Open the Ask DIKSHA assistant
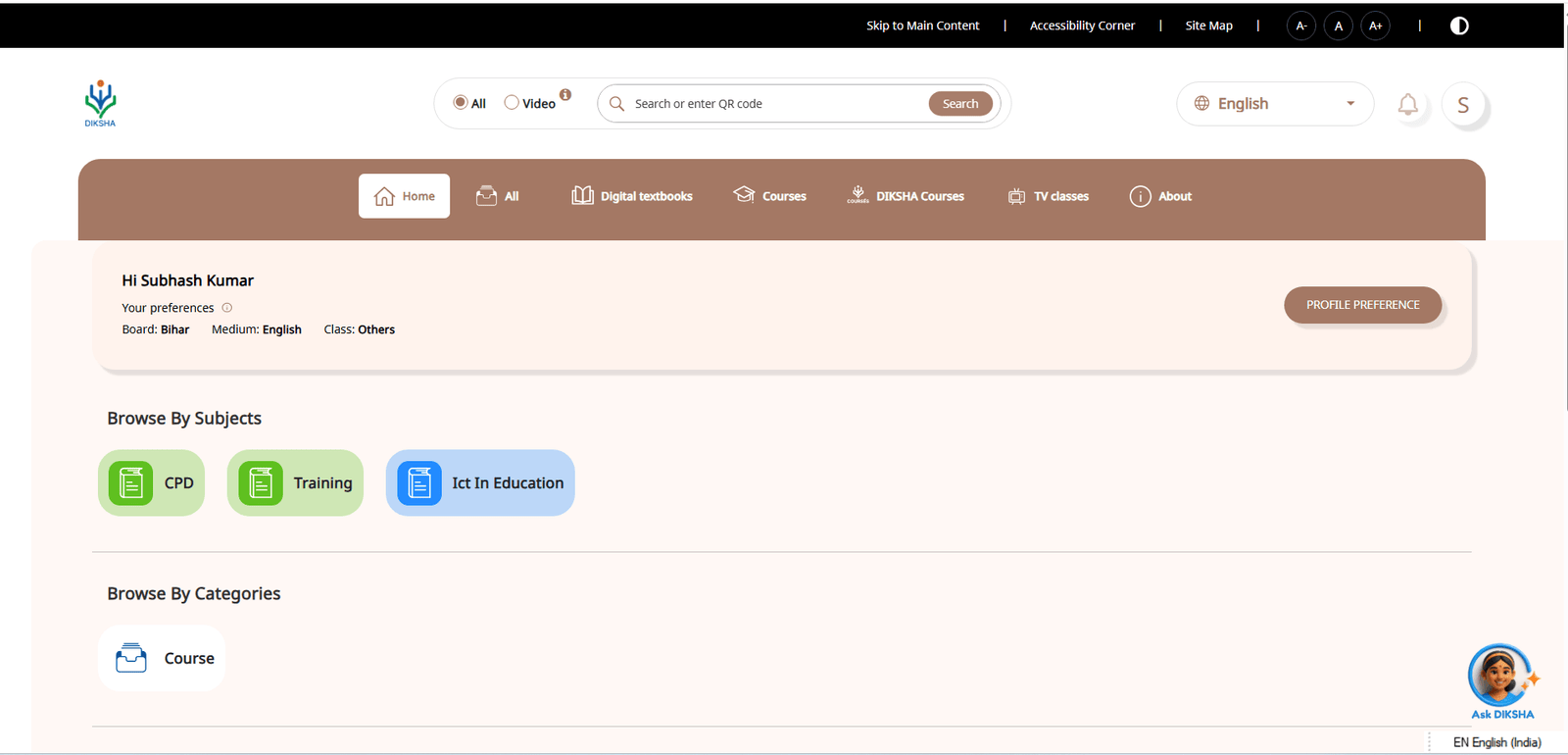Viewport: 1568px width, 755px height. point(1502,681)
